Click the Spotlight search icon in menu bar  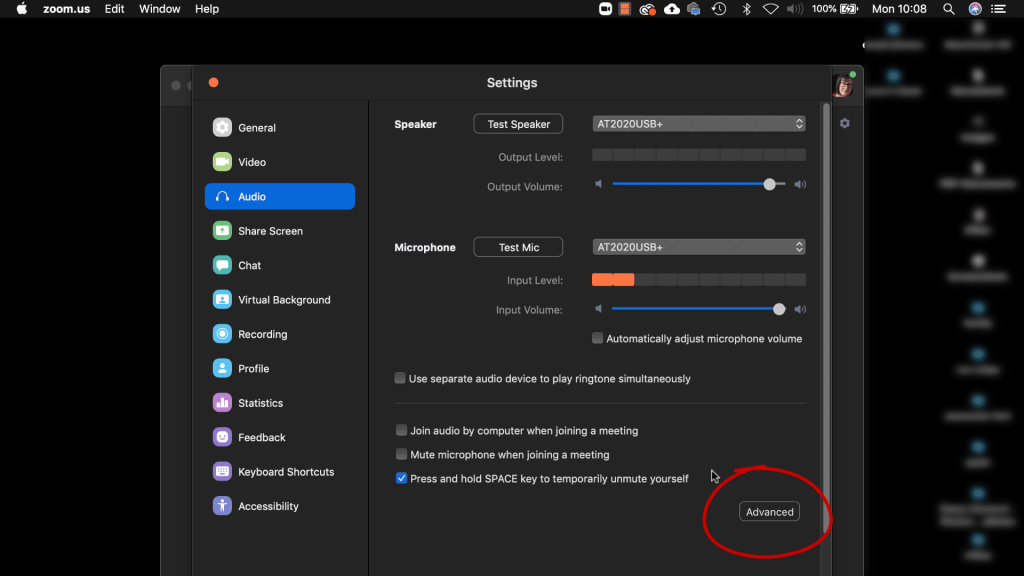coord(948,9)
